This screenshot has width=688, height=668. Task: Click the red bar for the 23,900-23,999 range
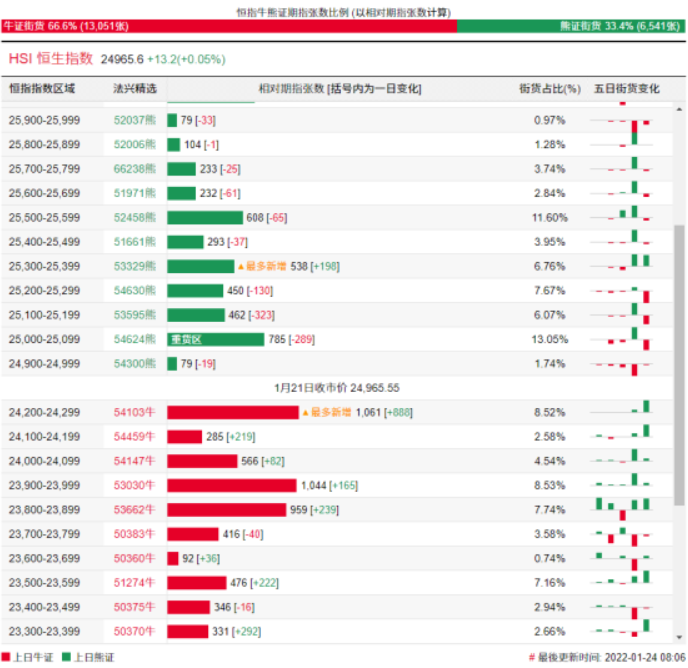(232, 485)
